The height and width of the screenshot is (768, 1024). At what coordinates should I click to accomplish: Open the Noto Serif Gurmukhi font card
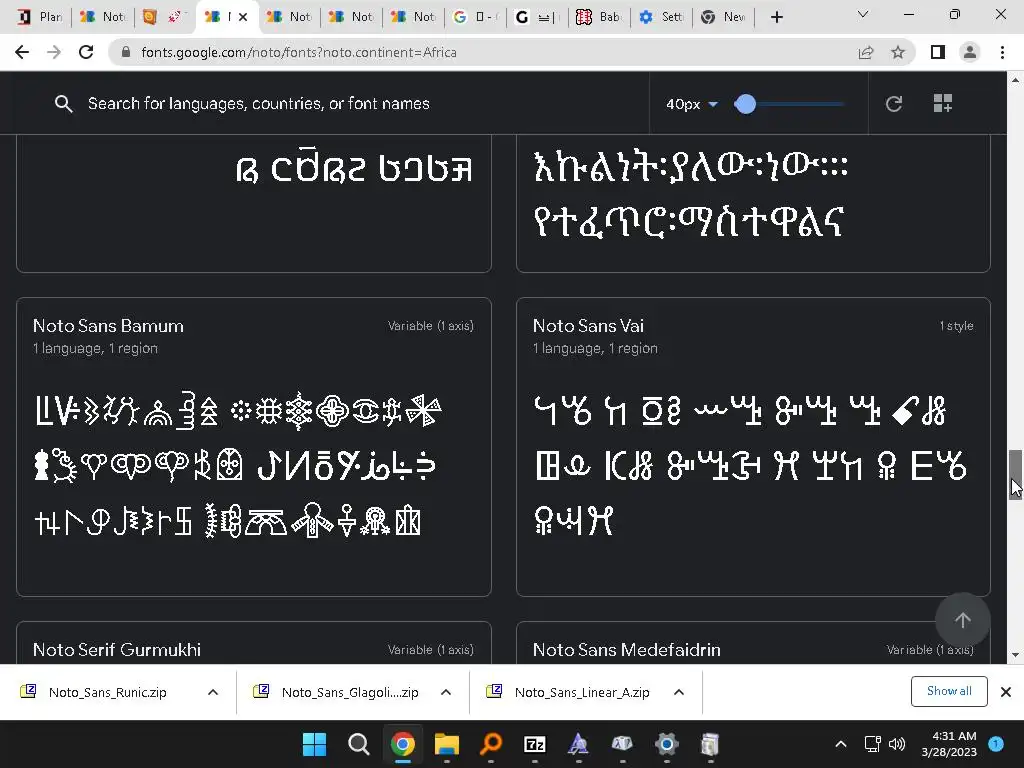pos(253,643)
